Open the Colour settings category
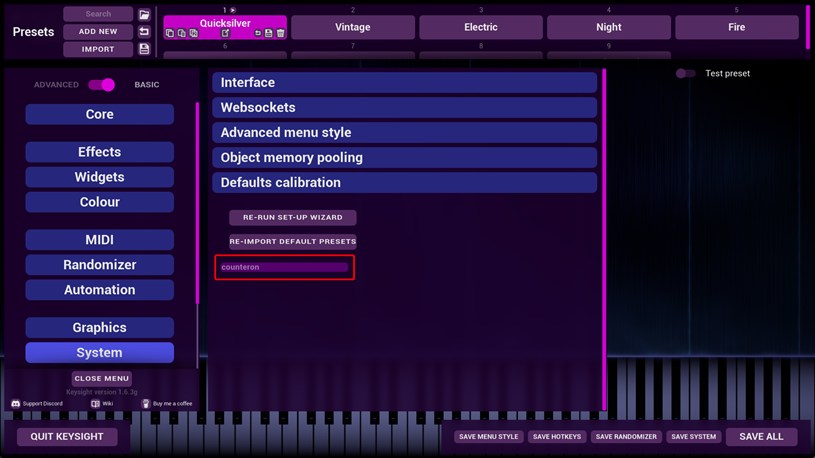 [100, 202]
